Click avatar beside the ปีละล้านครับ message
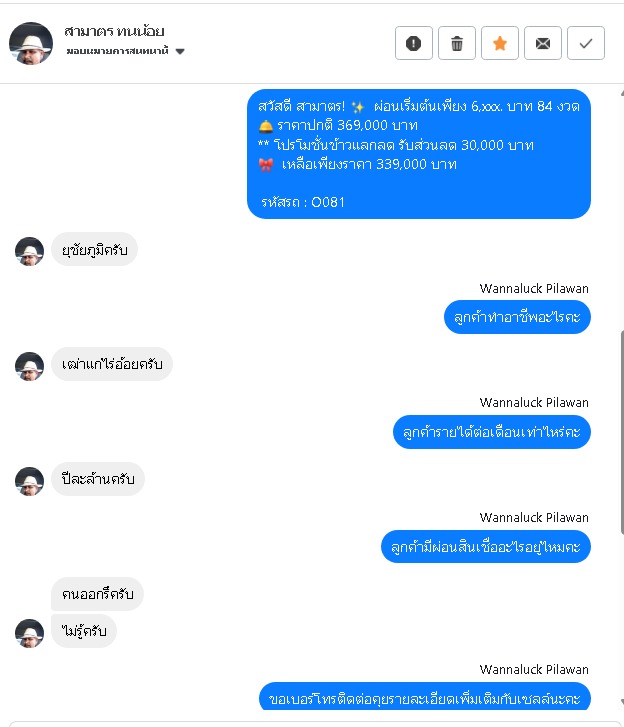This screenshot has height=727, width=624. [x=29, y=481]
